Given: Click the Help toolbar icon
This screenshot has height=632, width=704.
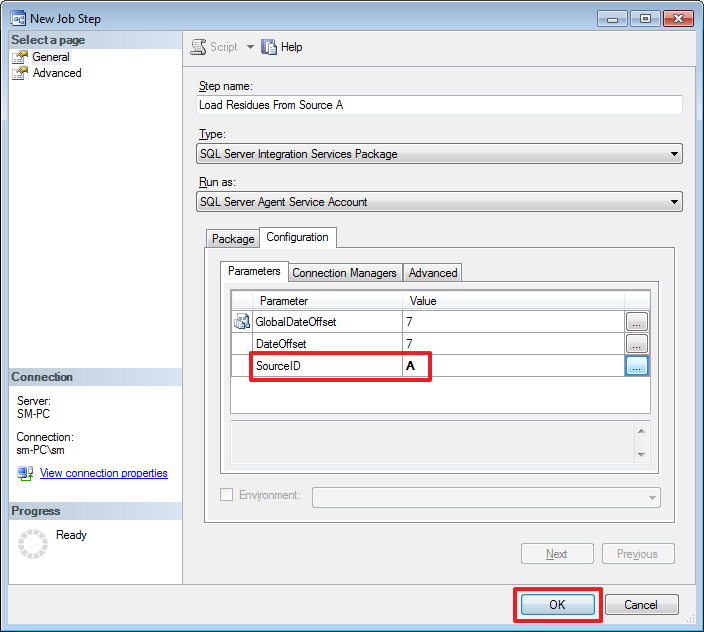Looking at the screenshot, I should [x=269, y=47].
